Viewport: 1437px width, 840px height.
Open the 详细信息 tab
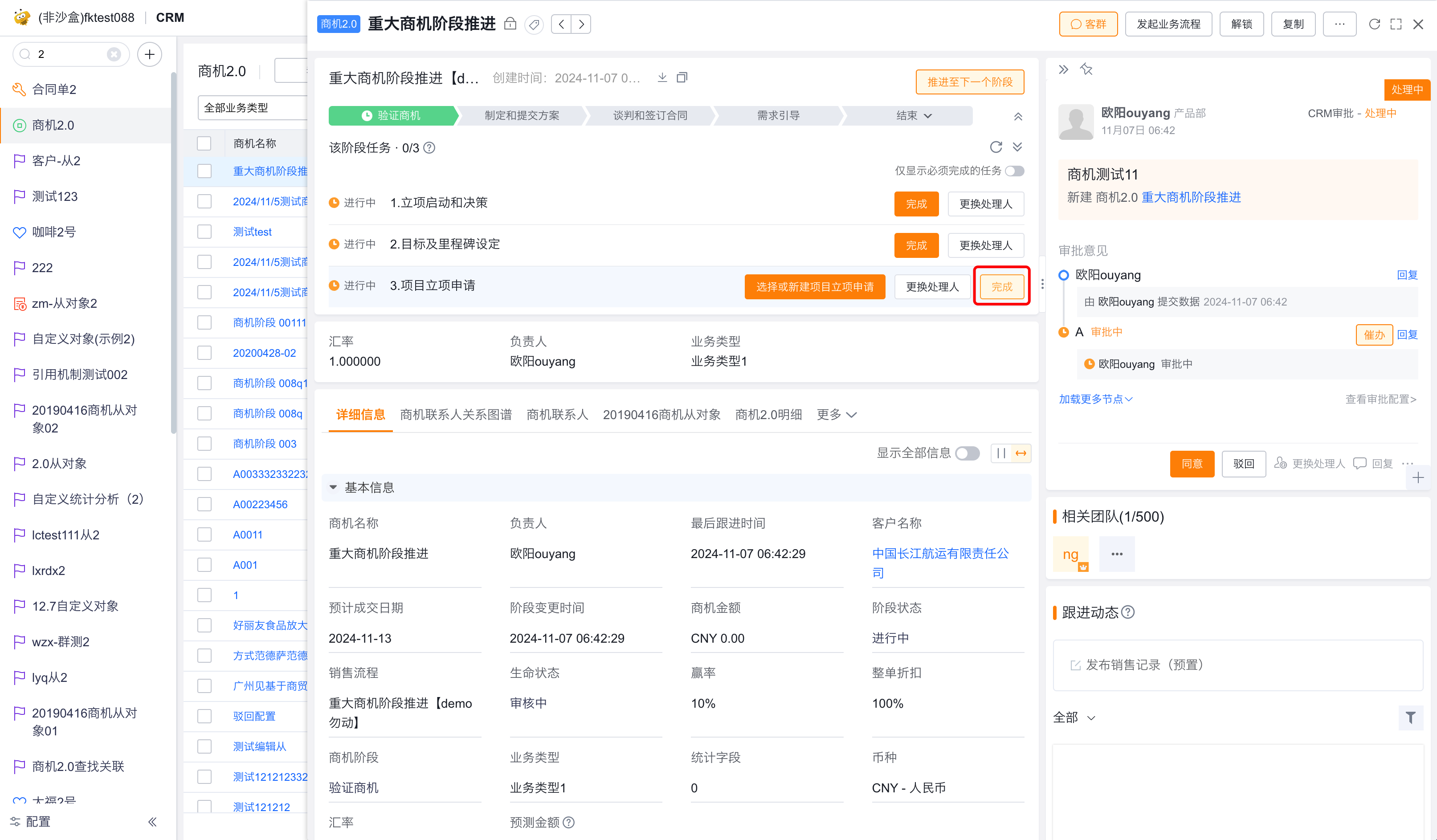pyautogui.click(x=360, y=415)
